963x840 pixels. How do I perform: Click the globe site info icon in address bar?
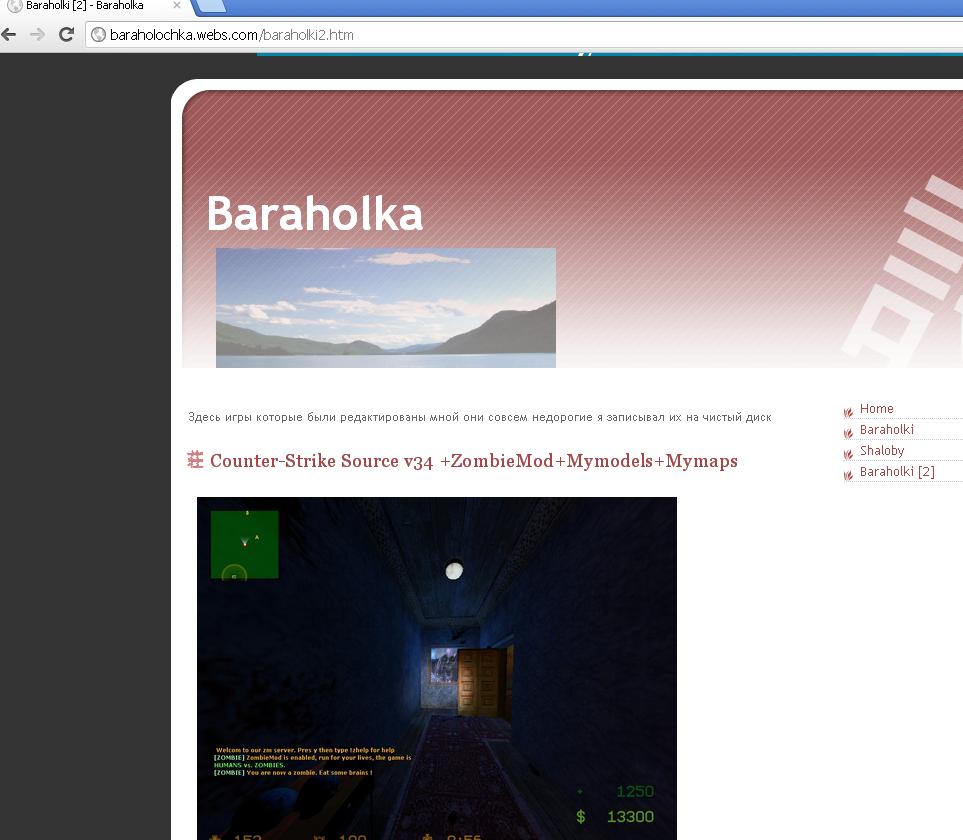(98, 35)
